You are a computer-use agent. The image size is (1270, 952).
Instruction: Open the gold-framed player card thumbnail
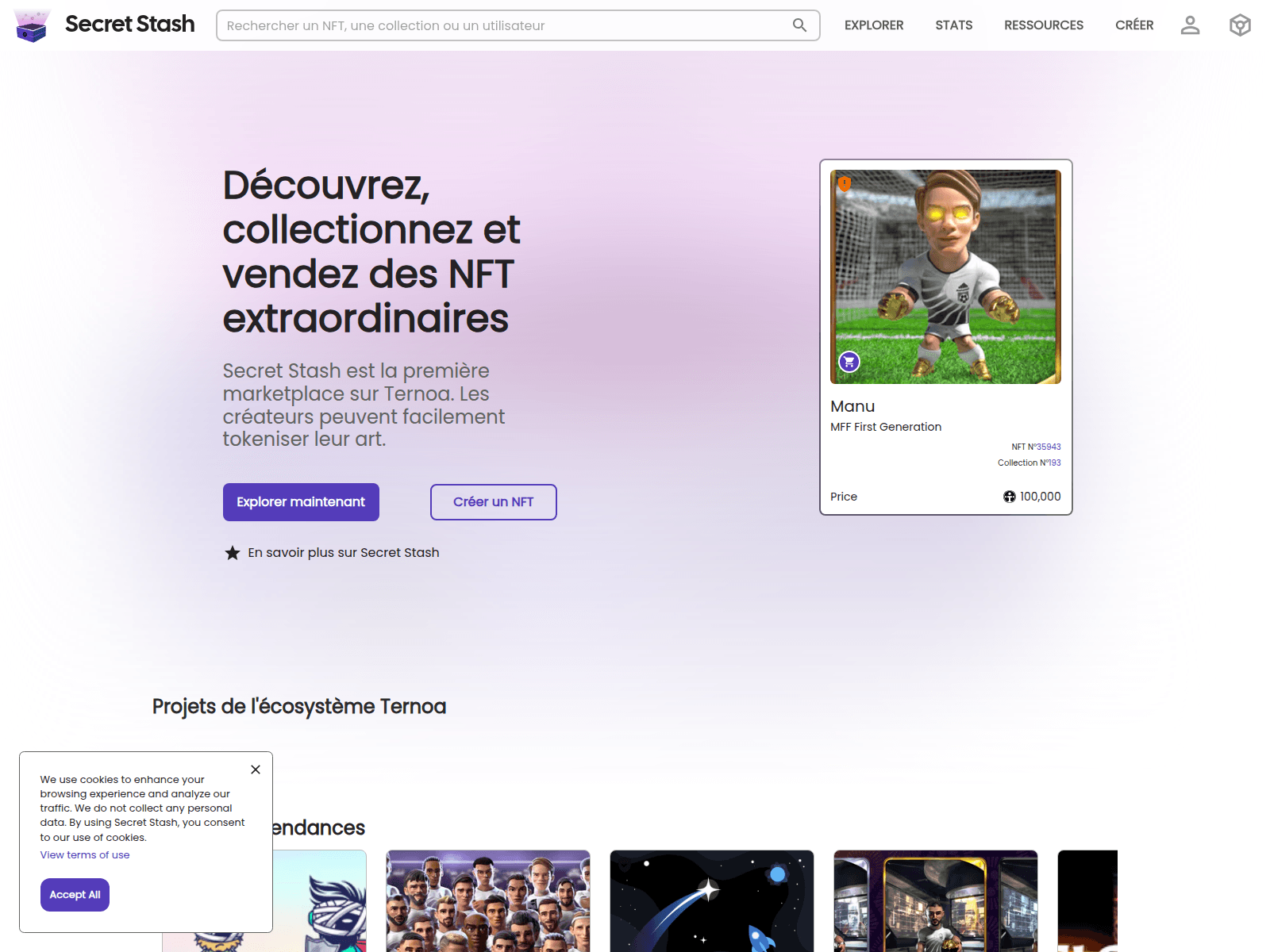pyautogui.click(x=936, y=901)
